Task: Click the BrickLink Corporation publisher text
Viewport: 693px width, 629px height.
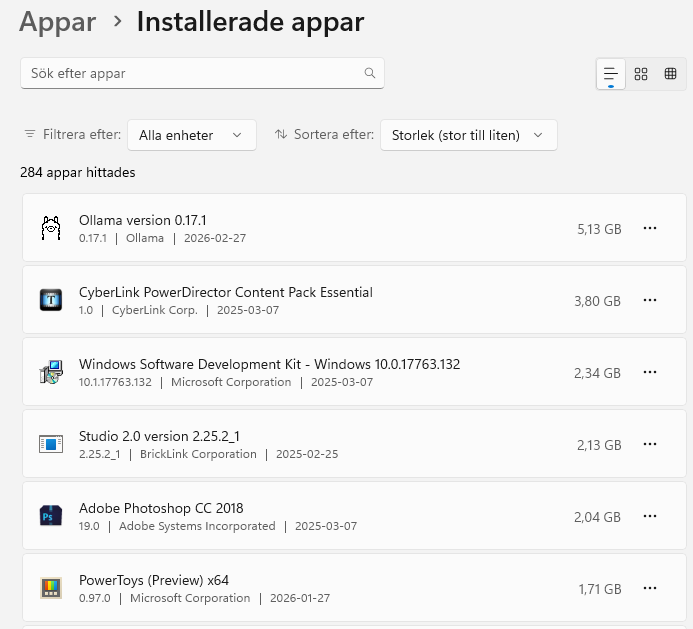Action: (198, 454)
